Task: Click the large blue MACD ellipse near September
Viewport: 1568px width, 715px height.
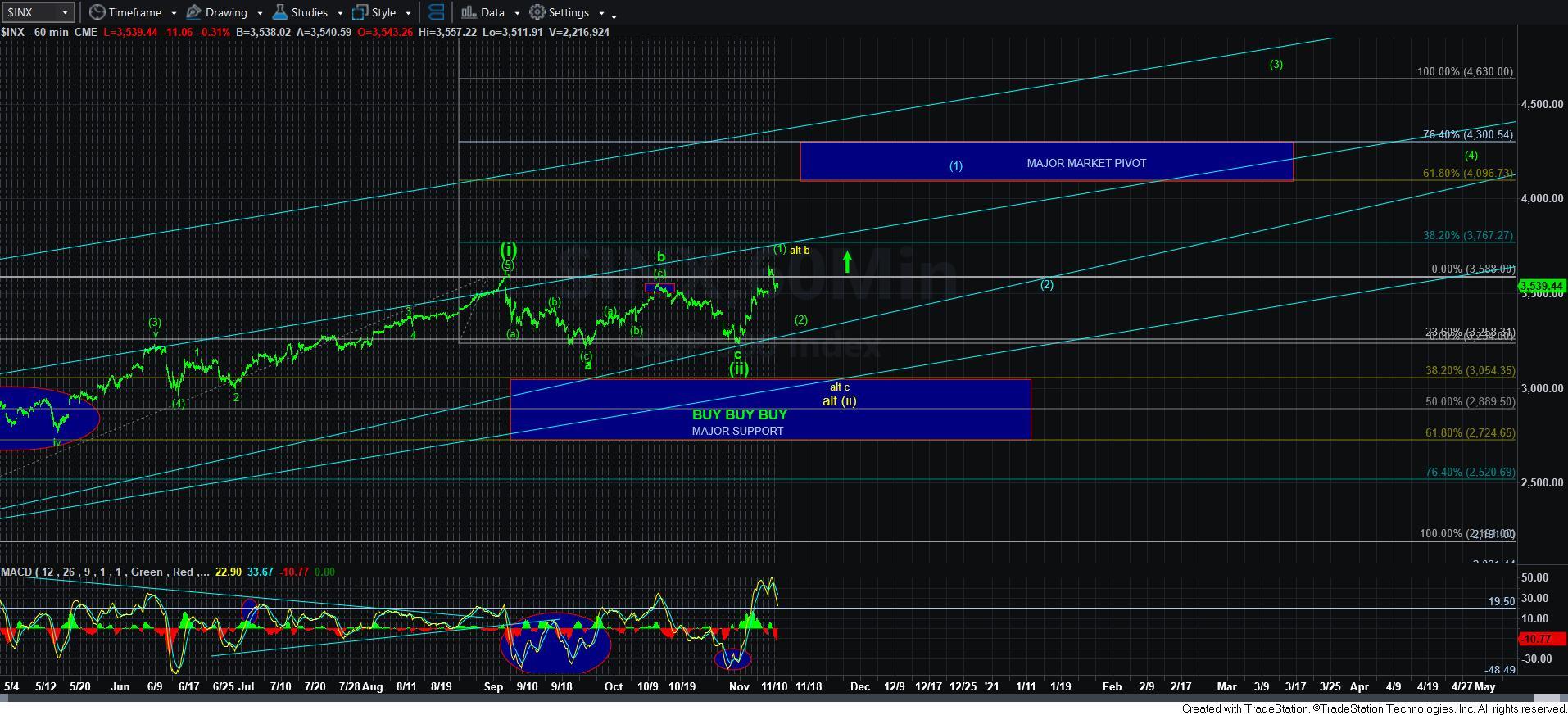Action: 555,643
